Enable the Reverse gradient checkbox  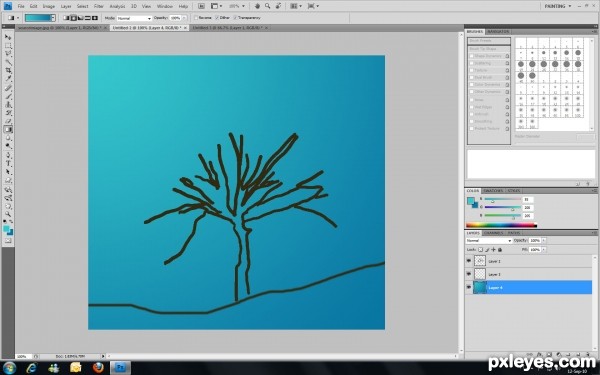click(196, 18)
